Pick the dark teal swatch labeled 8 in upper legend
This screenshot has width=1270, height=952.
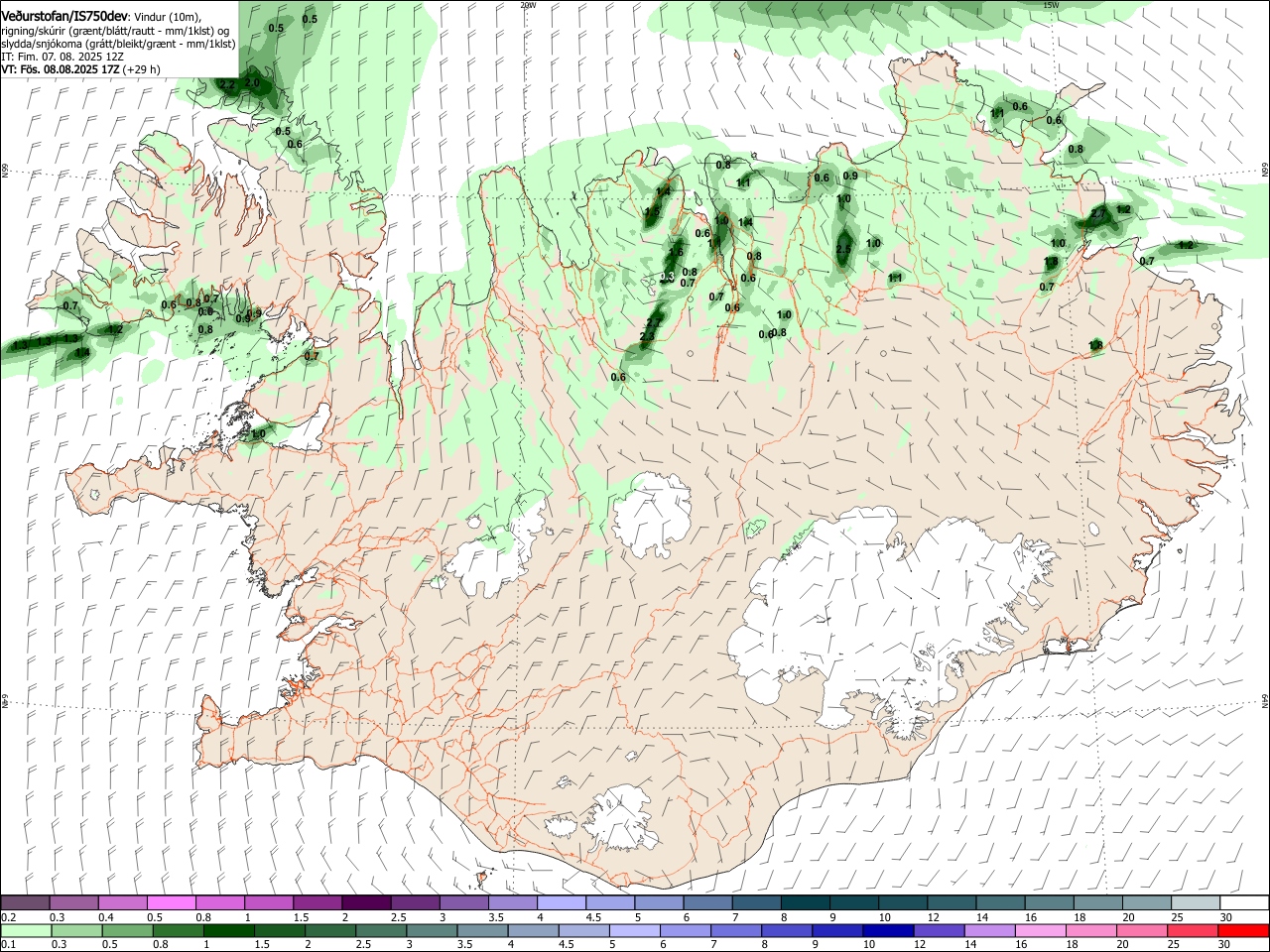tap(806, 902)
